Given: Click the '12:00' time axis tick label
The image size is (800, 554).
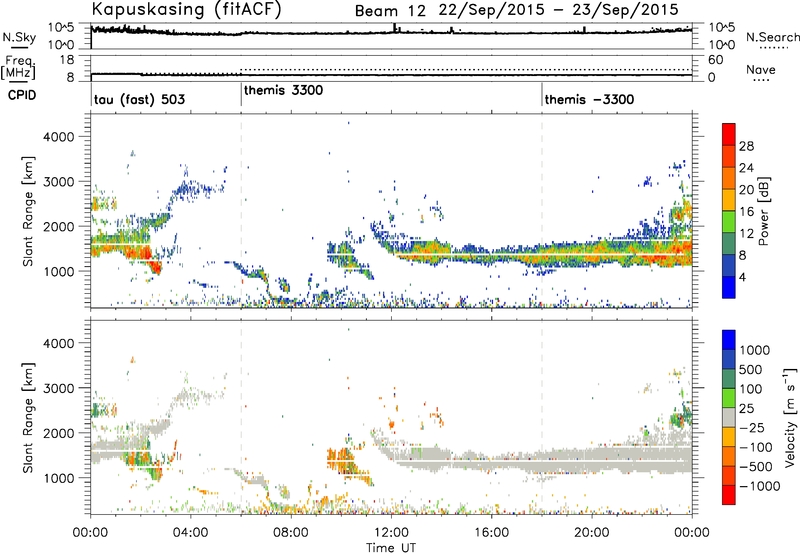Looking at the screenshot, I should tap(391, 533).
